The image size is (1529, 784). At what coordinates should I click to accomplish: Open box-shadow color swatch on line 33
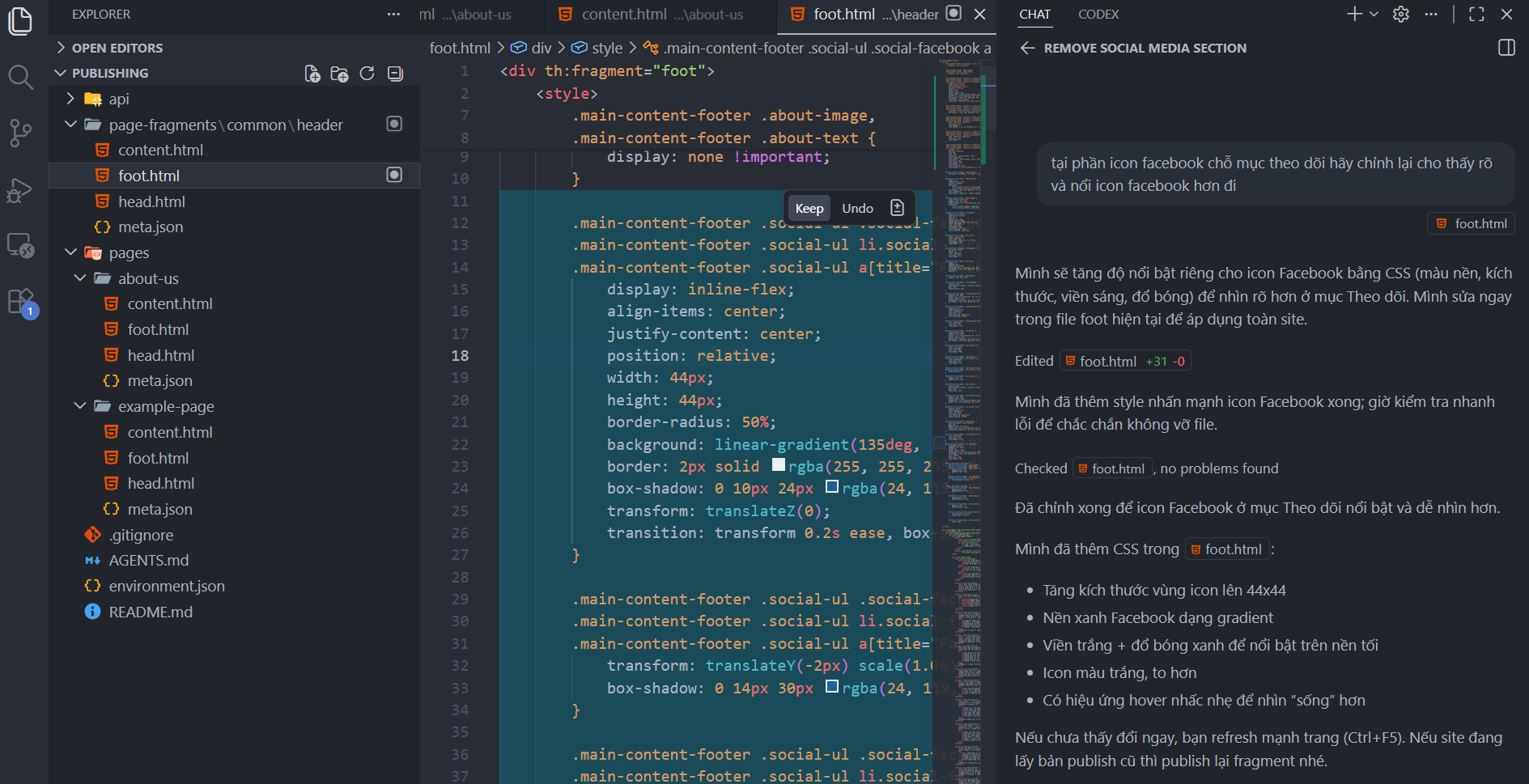point(832,686)
